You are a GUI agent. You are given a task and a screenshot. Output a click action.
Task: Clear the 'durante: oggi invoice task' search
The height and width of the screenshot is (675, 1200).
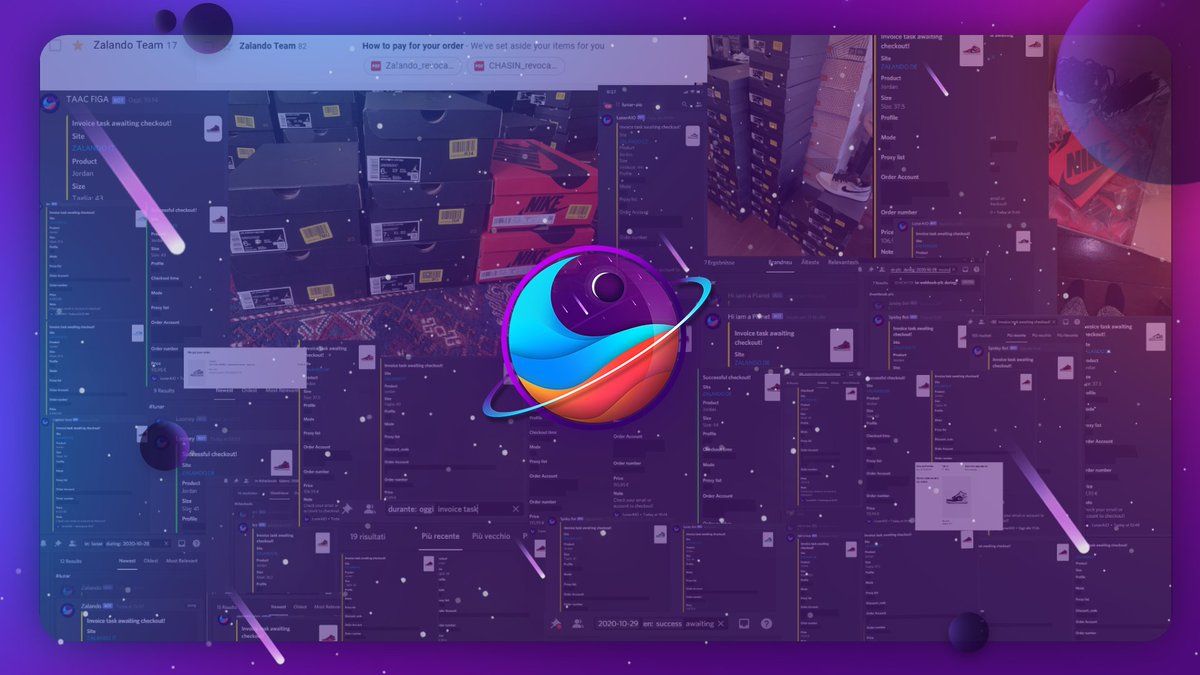coord(516,509)
